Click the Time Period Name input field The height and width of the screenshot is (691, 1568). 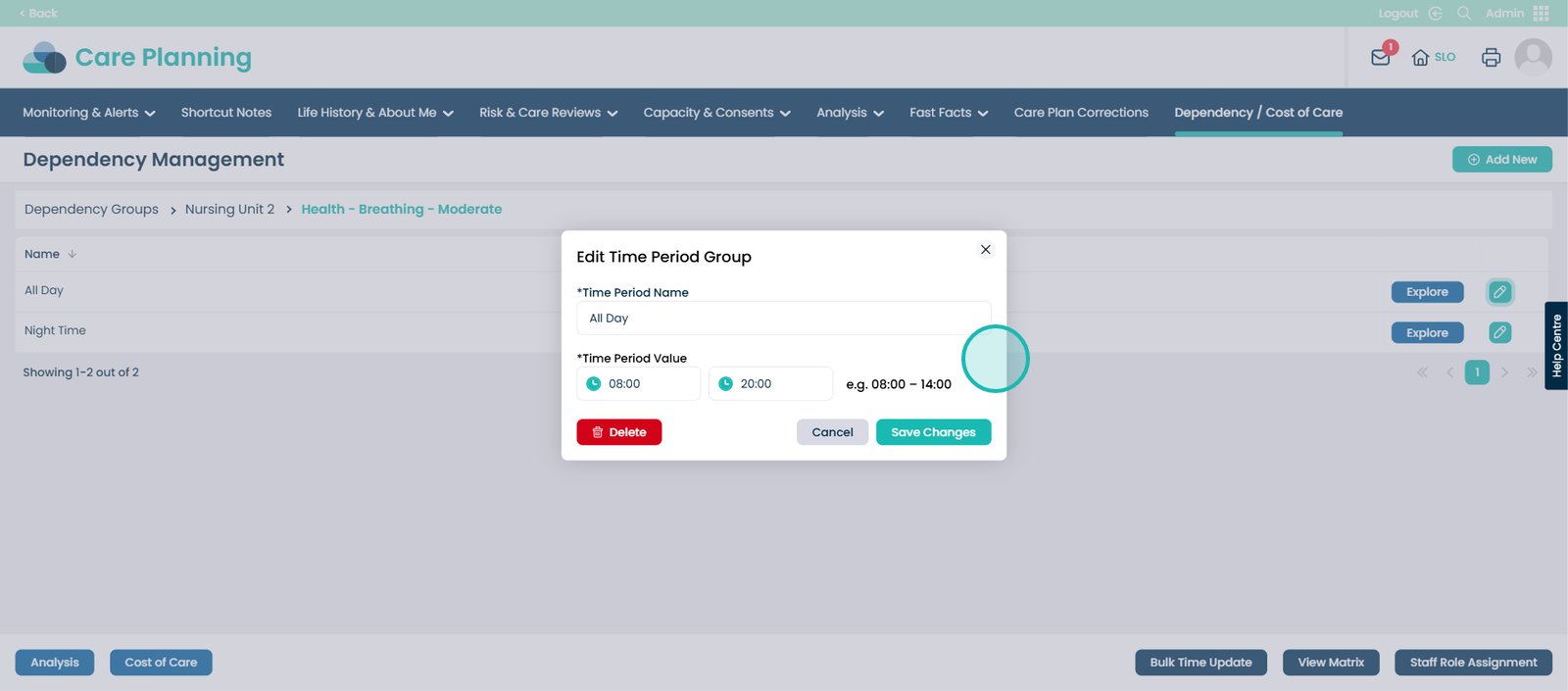coord(783,319)
